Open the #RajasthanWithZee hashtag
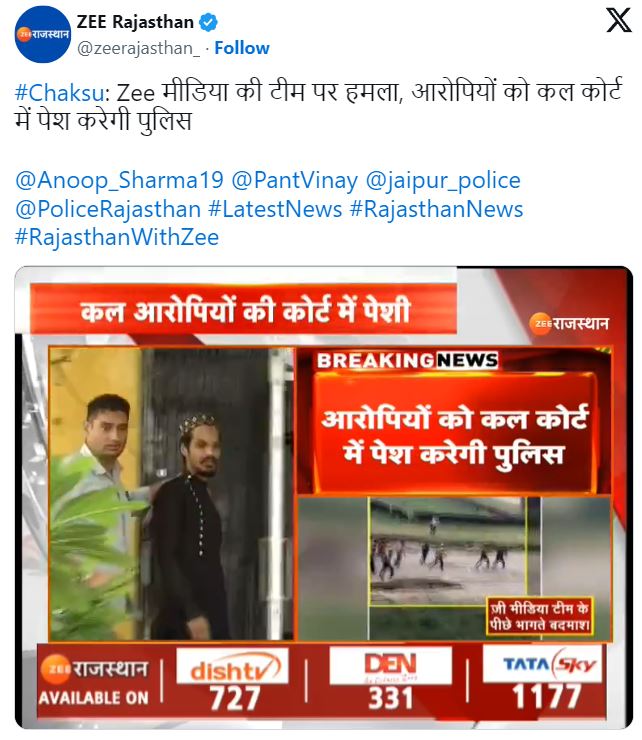The image size is (642, 740). coord(117,237)
